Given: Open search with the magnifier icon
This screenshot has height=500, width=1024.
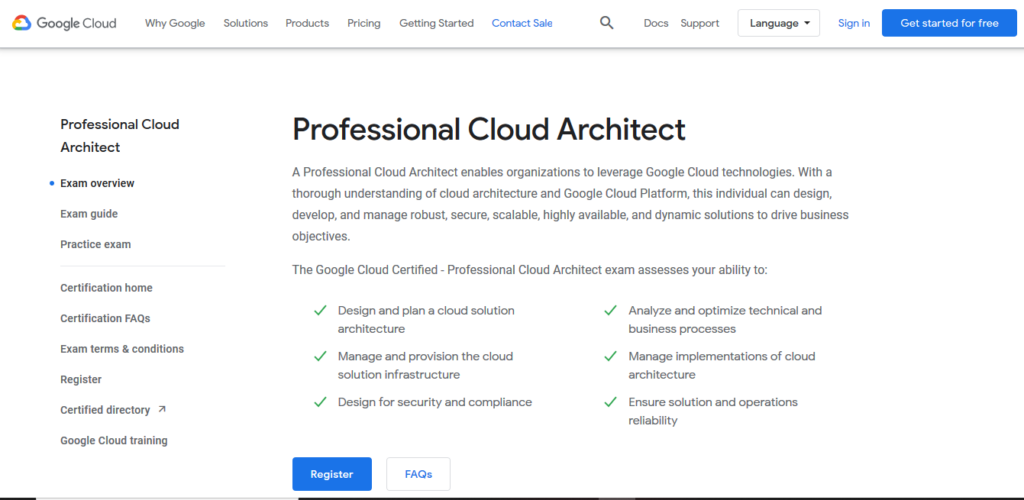Looking at the screenshot, I should [x=607, y=23].
